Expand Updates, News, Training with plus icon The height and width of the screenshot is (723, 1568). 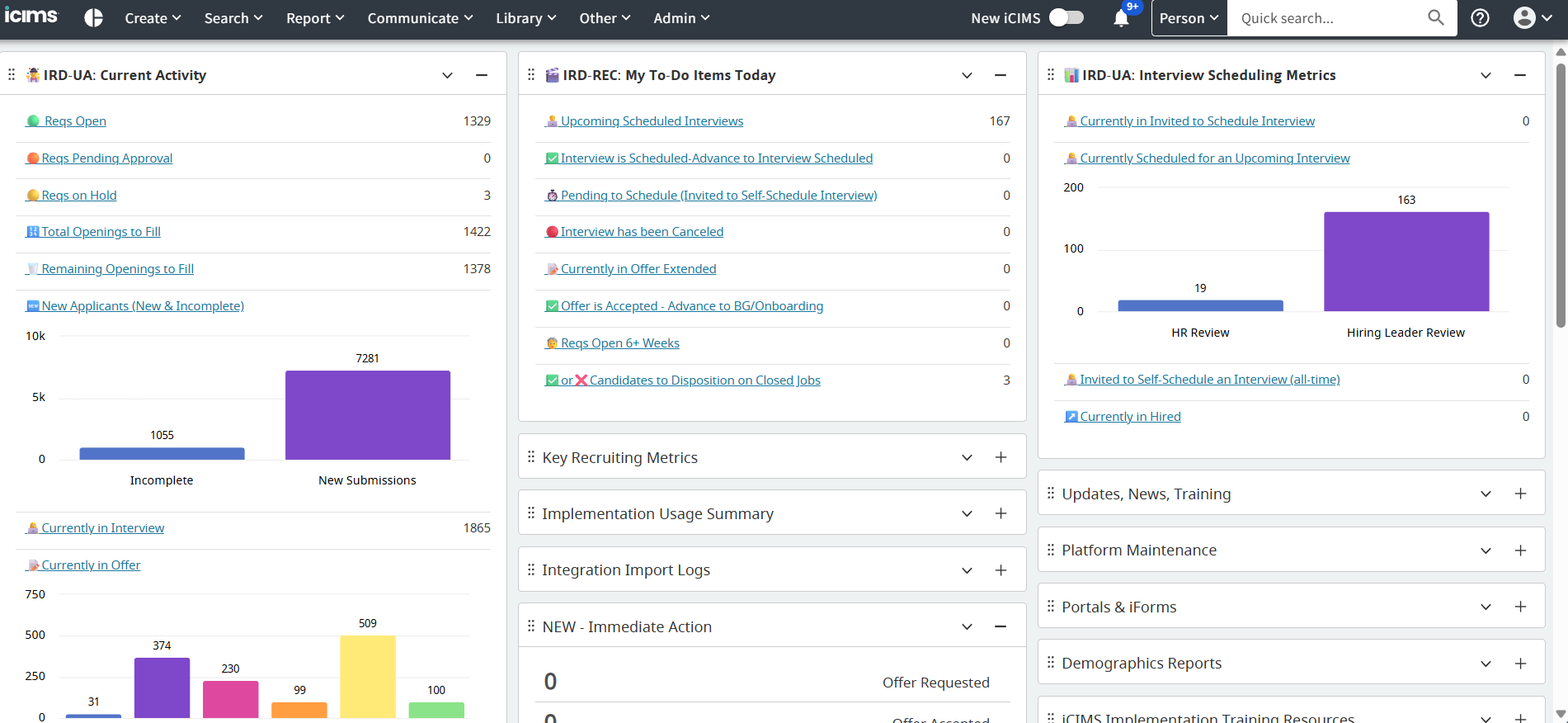pos(1520,494)
